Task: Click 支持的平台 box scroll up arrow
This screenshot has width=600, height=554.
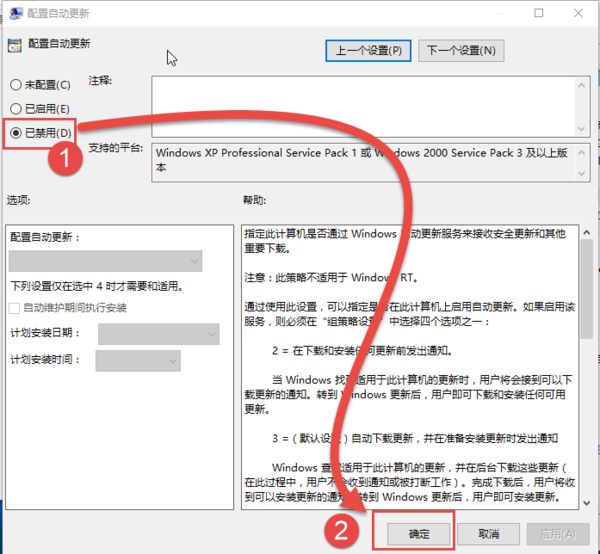Action: (581, 152)
